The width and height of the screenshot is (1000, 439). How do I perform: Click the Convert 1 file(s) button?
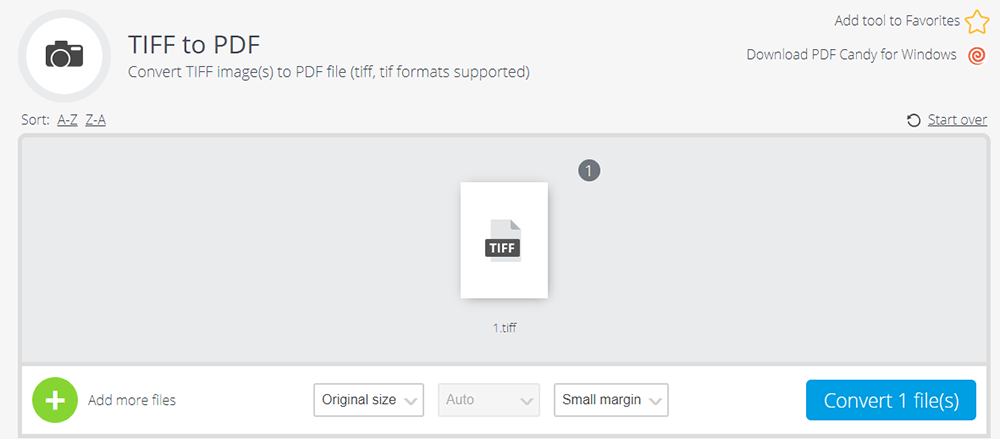891,400
